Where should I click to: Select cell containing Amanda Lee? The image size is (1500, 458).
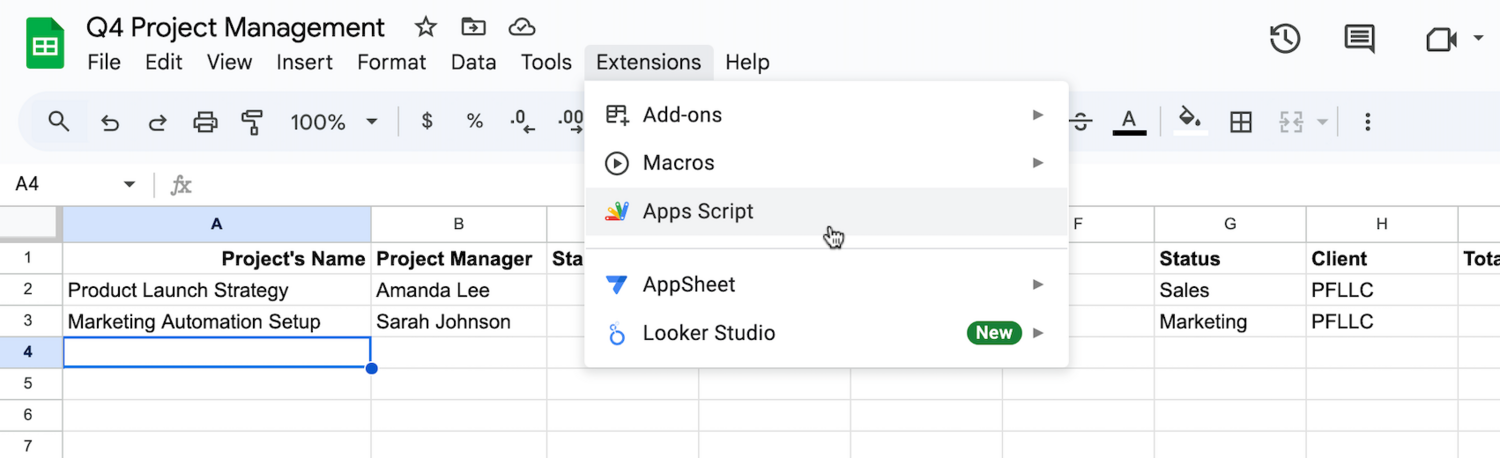458,291
